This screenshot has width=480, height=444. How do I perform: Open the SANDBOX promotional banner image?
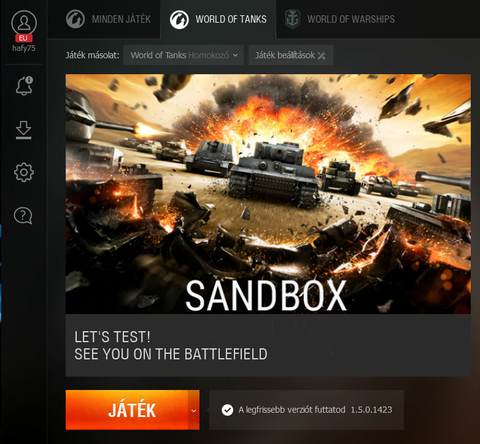click(268, 194)
